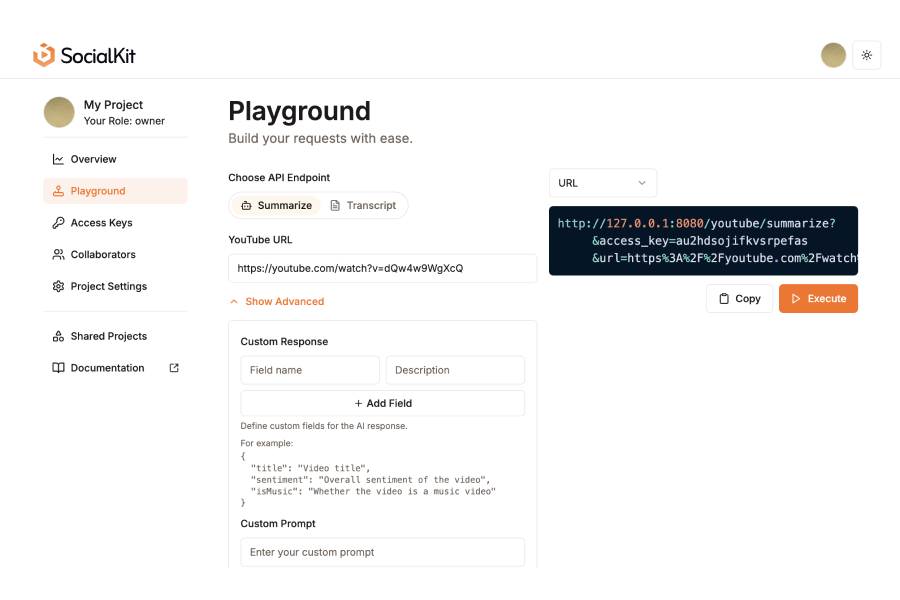Screen dimensions: 900x600
Task: Click the "Custom Prompt" label
Action: [278, 524]
